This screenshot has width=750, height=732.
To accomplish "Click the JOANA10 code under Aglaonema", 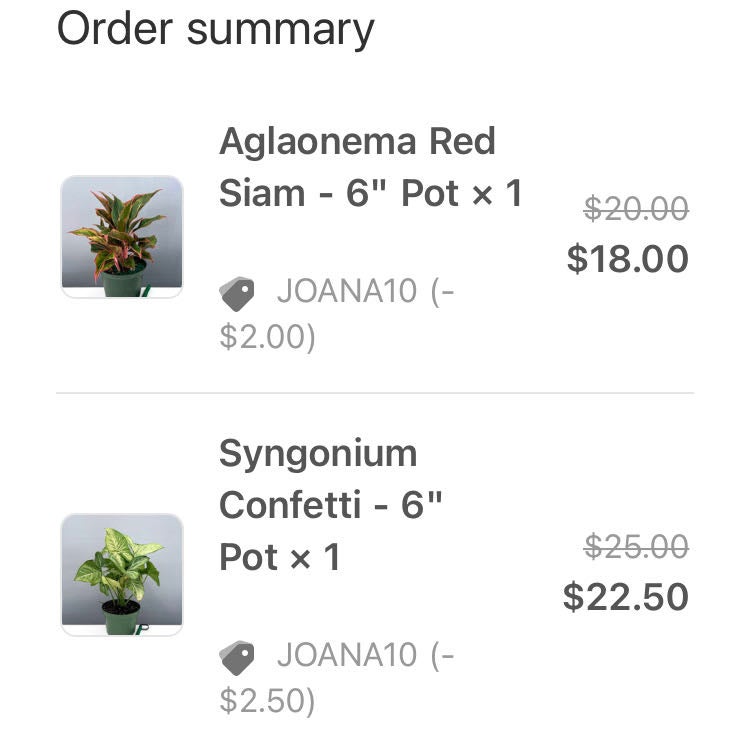I will (x=347, y=293).
